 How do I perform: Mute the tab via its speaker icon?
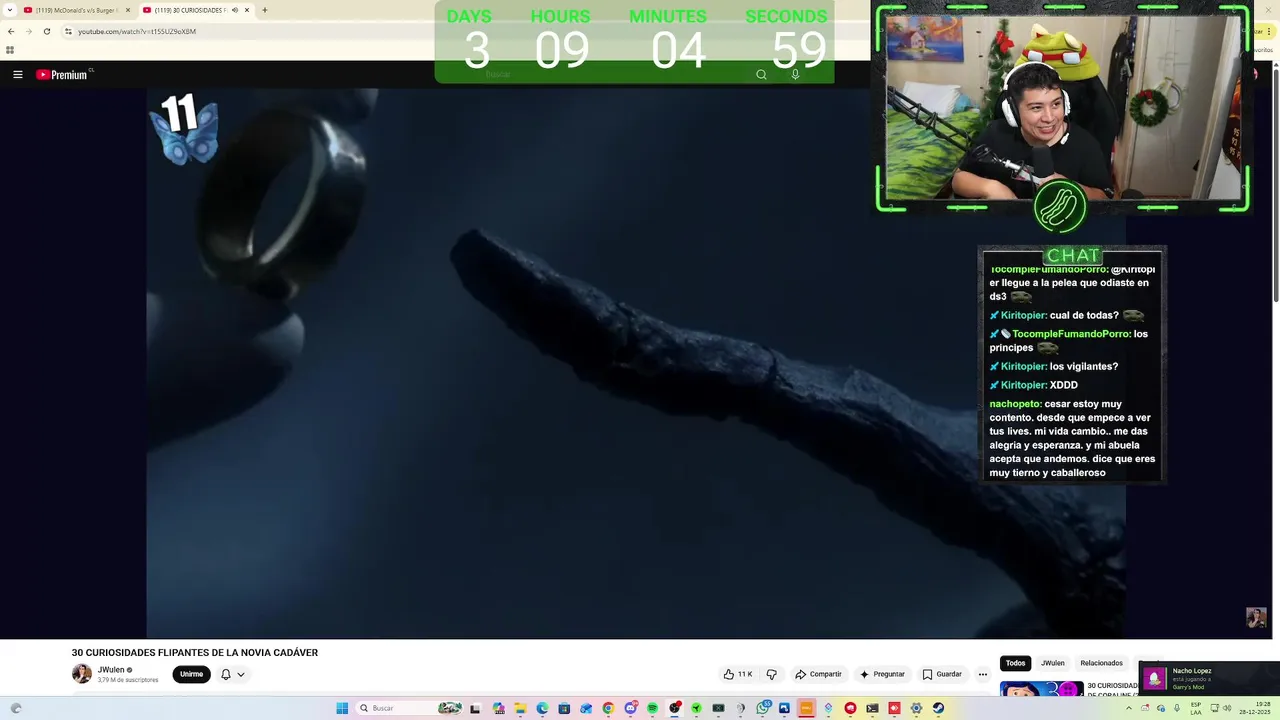pos(235,10)
